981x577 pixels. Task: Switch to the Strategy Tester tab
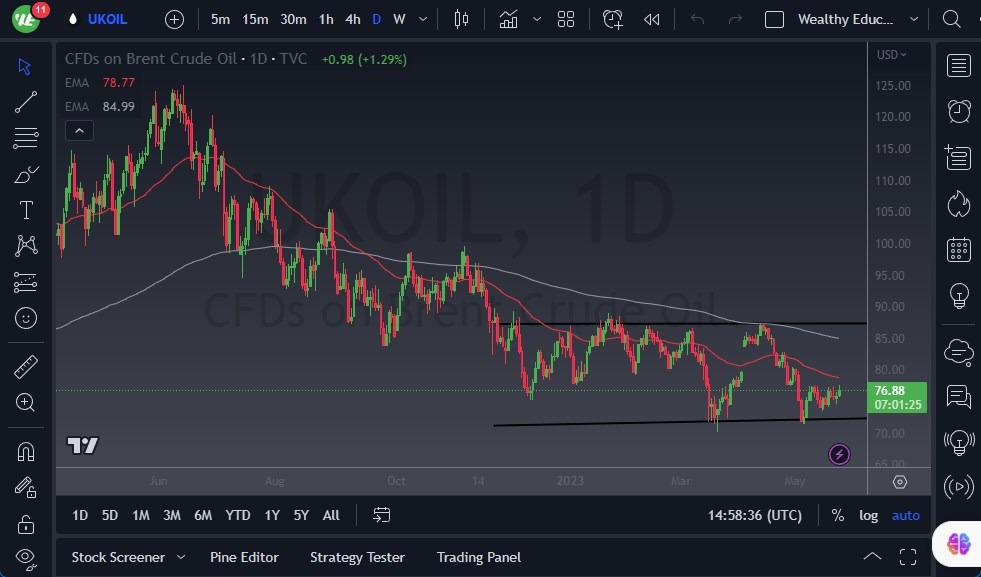coord(357,557)
